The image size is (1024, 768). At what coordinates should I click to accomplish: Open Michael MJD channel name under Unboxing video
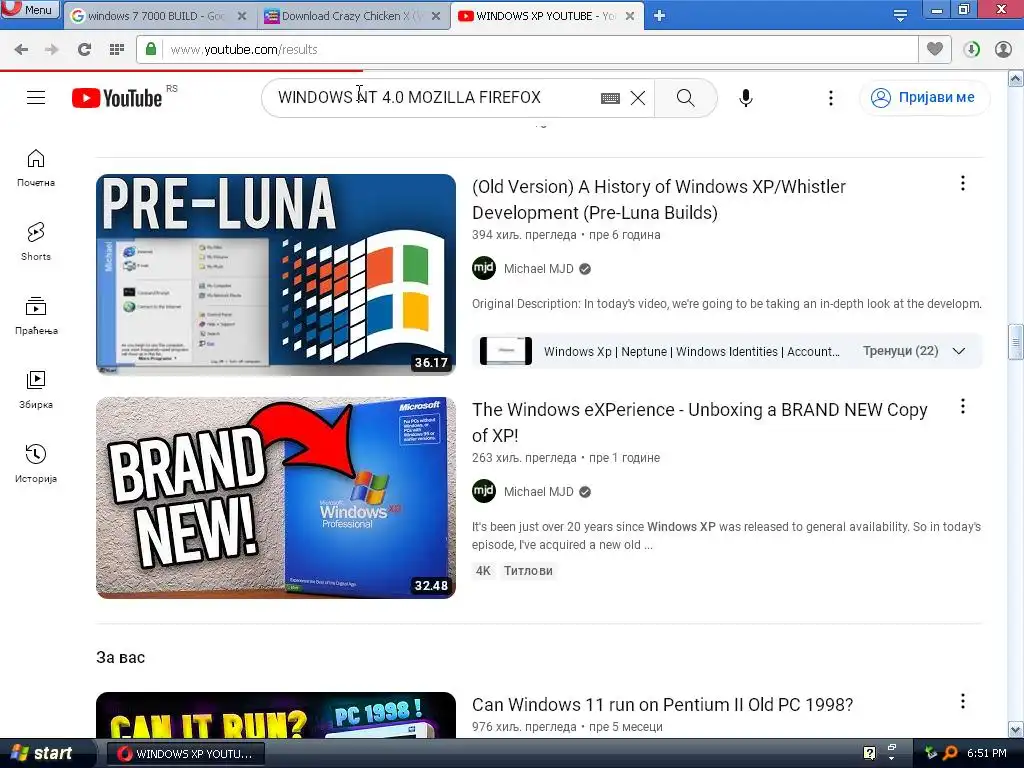coord(539,492)
